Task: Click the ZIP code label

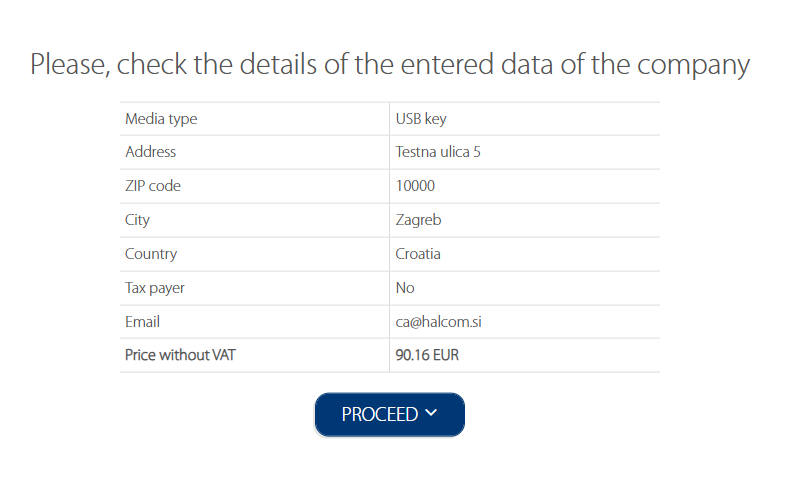Action: click(x=153, y=186)
